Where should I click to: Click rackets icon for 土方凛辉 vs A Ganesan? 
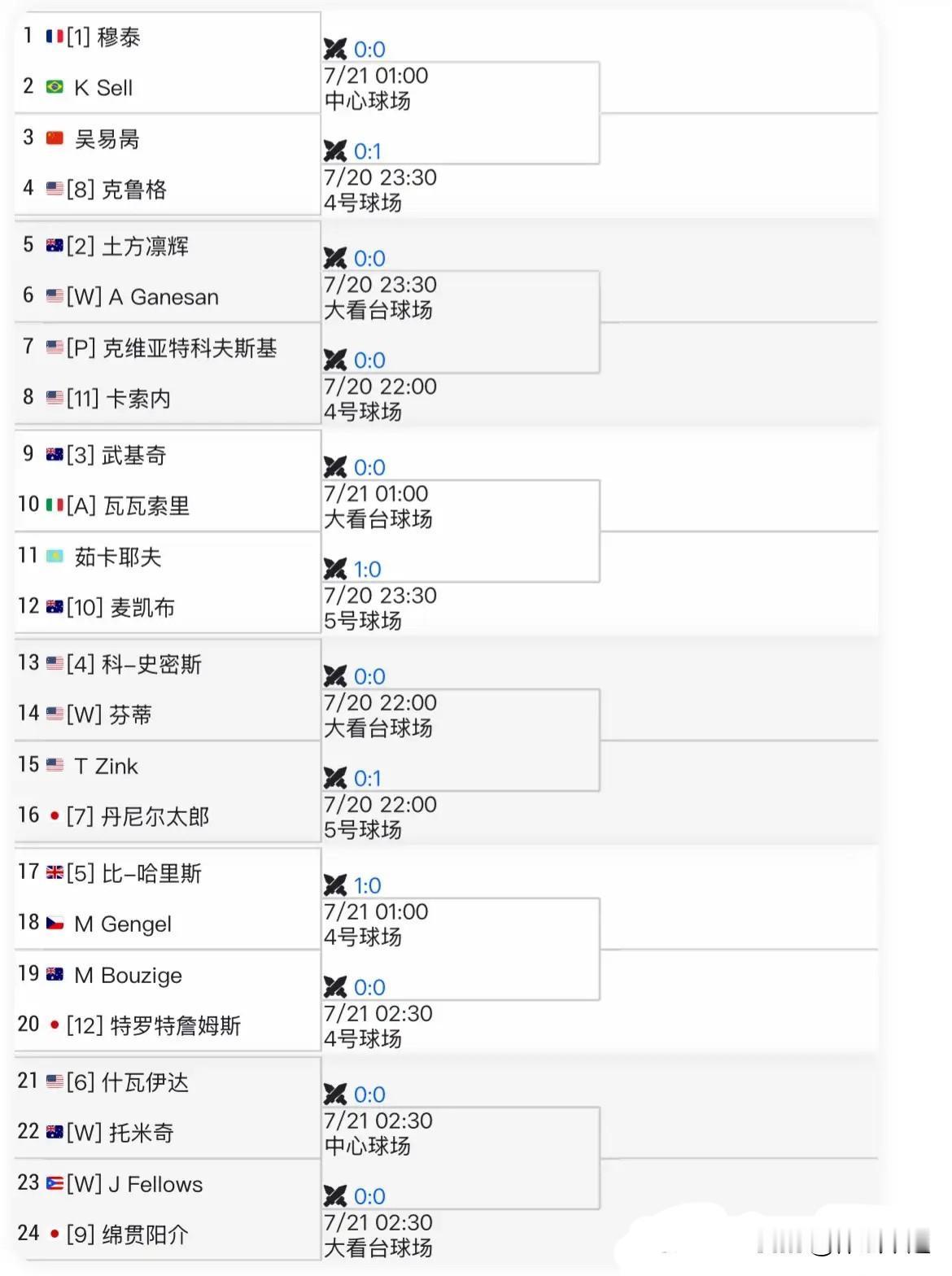[334, 259]
